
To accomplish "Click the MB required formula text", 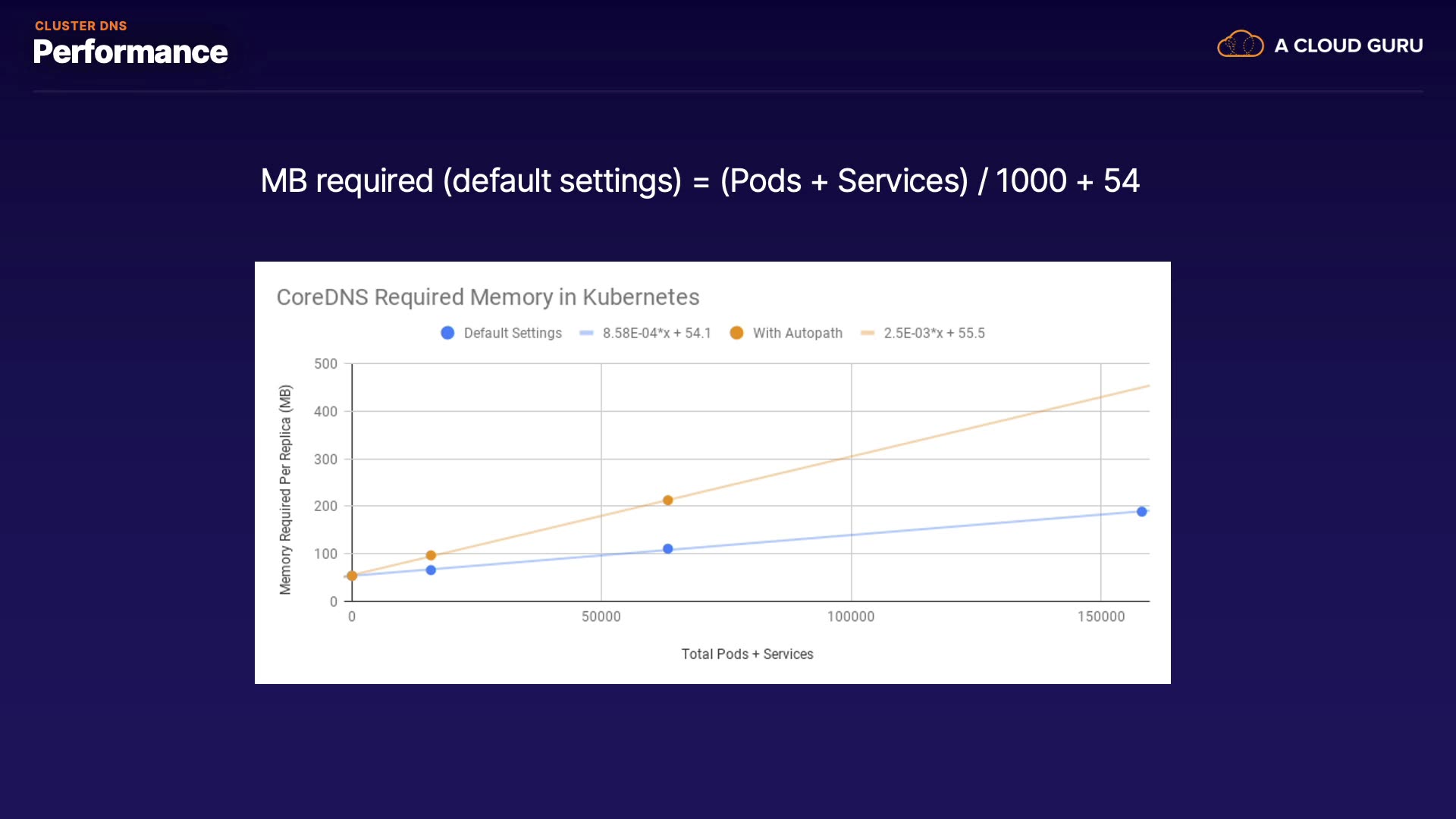I will (699, 181).
